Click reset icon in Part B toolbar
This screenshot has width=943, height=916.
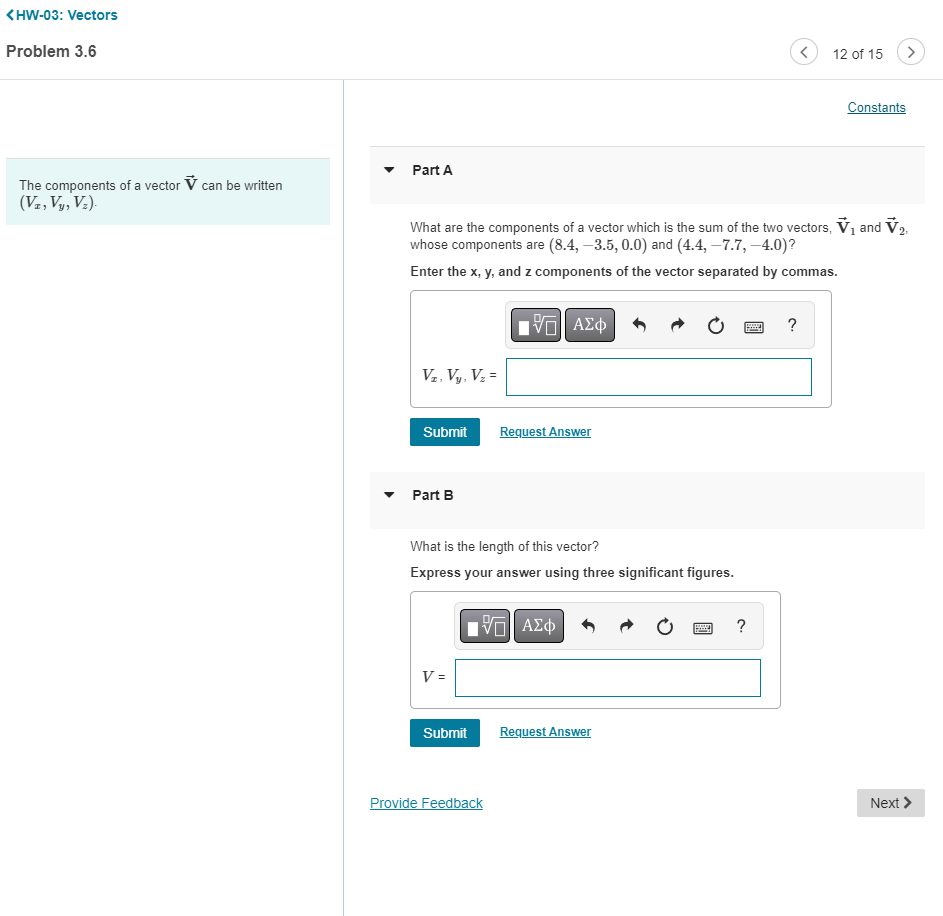click(665, 626)
